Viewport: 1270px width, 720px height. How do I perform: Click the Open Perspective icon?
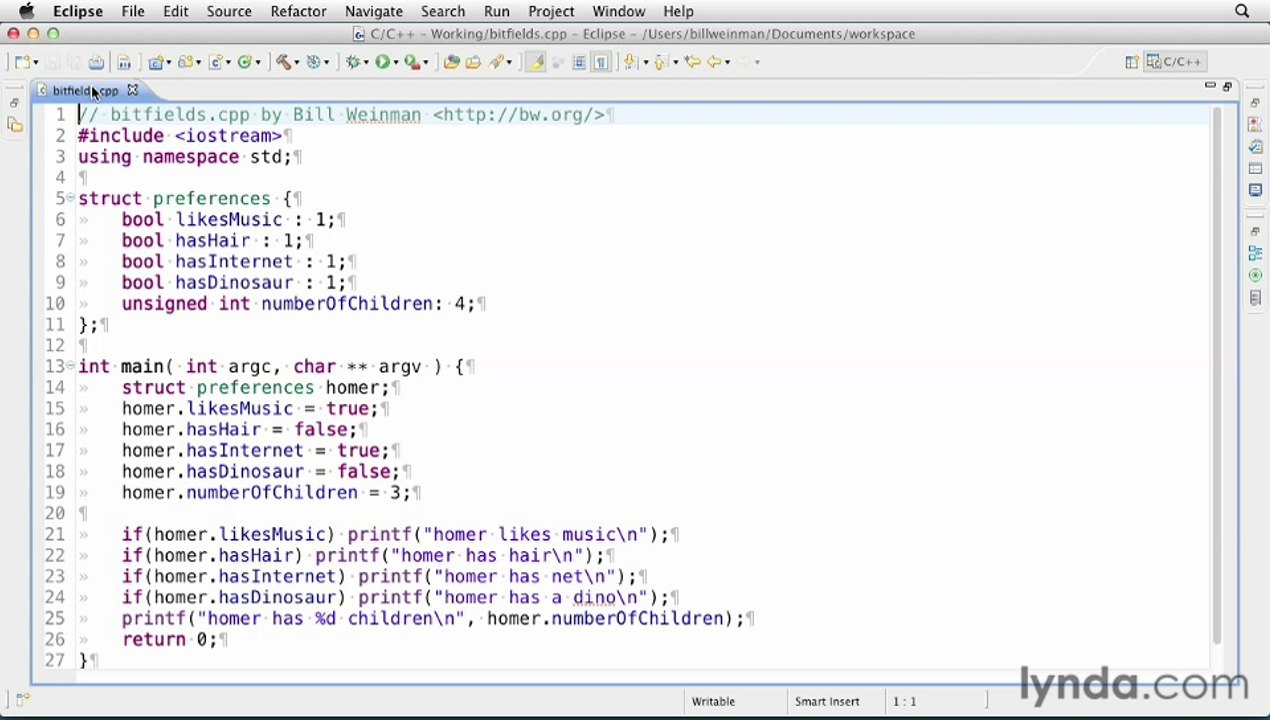pos(1132,62)
